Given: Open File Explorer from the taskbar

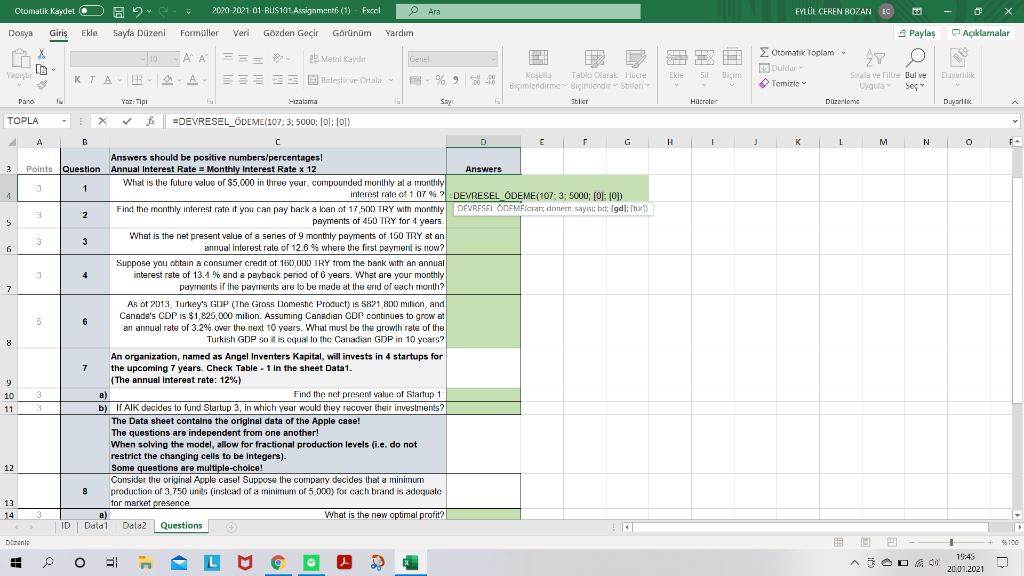Looking at the screenshot, I should pos(145,562).
